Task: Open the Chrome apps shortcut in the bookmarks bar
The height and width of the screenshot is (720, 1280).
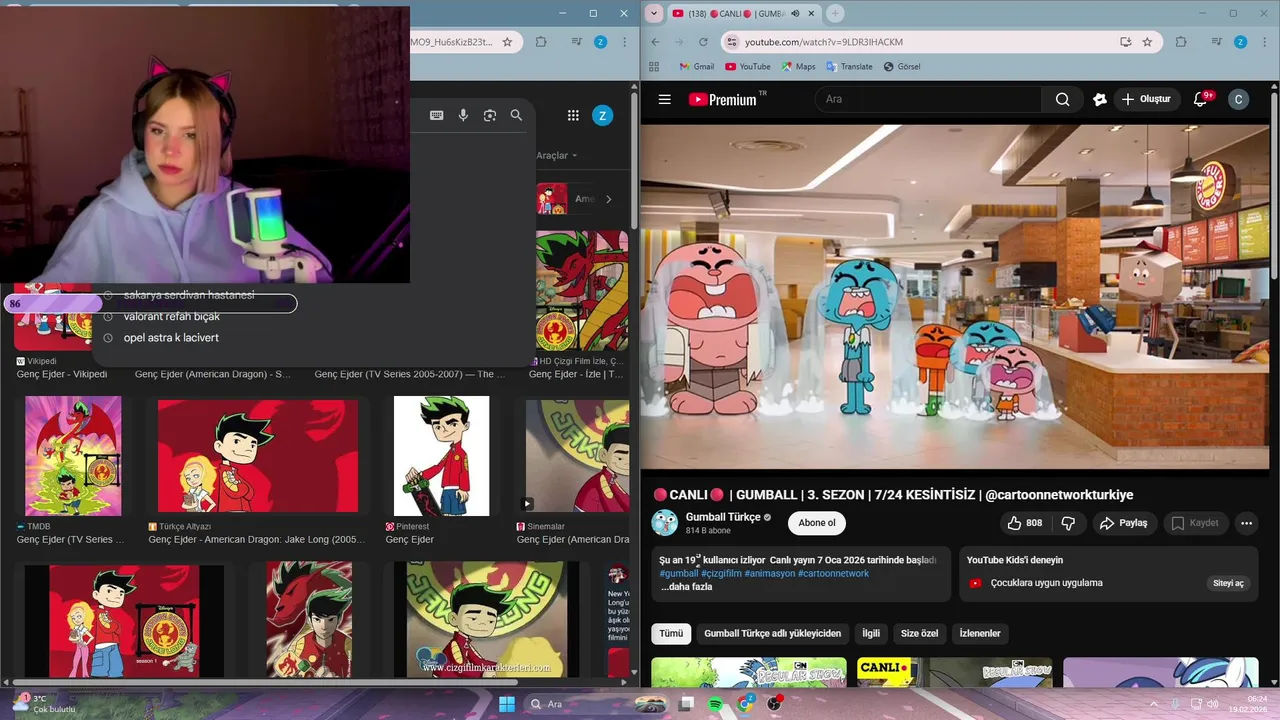Action: 654,67
